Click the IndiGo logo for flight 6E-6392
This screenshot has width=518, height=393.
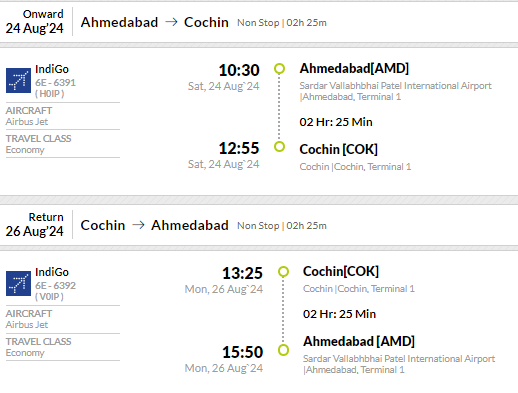18,283
